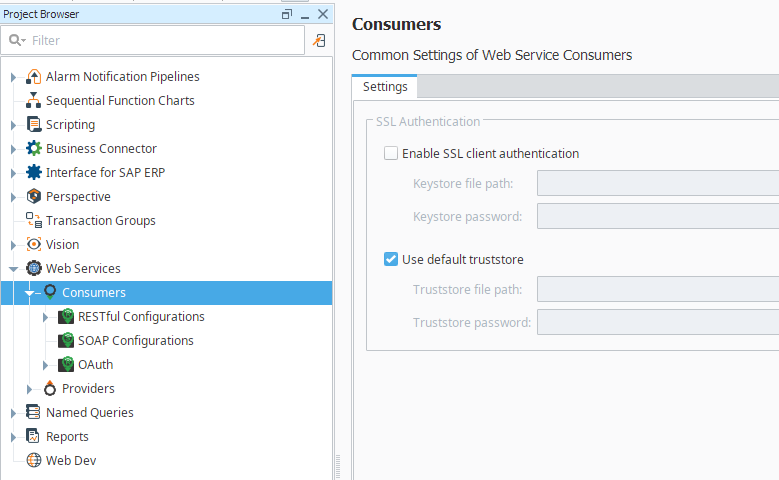Screen dimensions: 779x480
Task: Click the Vision eye icon
Action: point(34,245)
